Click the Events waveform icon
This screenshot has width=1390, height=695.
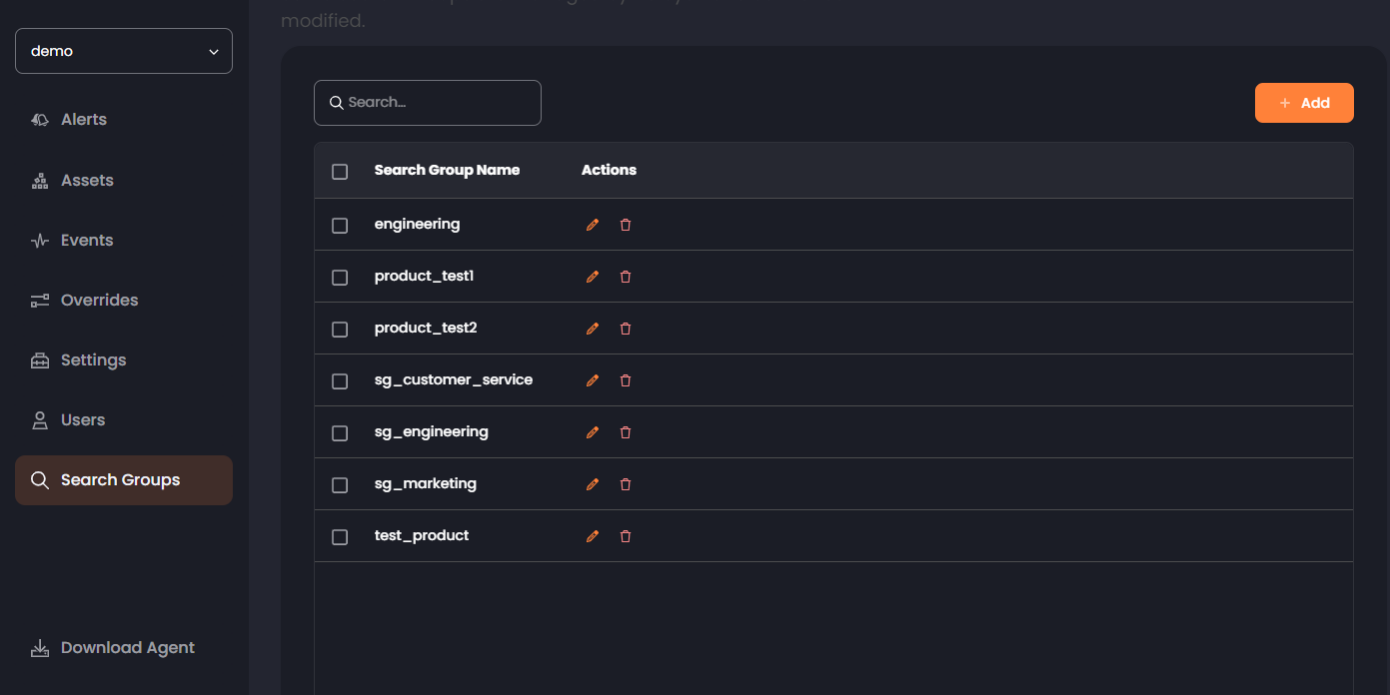tap(39, 240)
